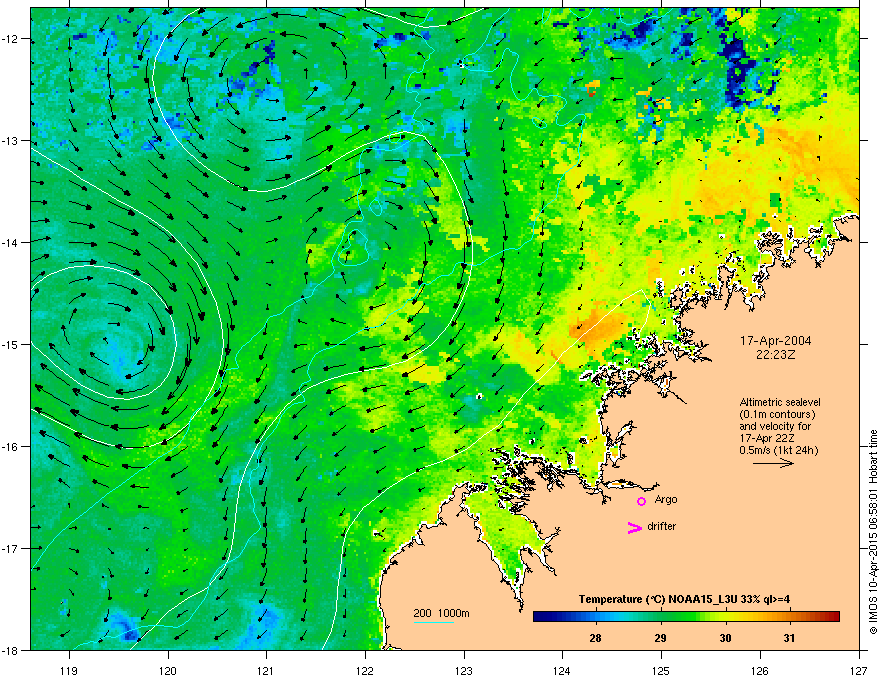Click the temperature color bar

point(686,617)
